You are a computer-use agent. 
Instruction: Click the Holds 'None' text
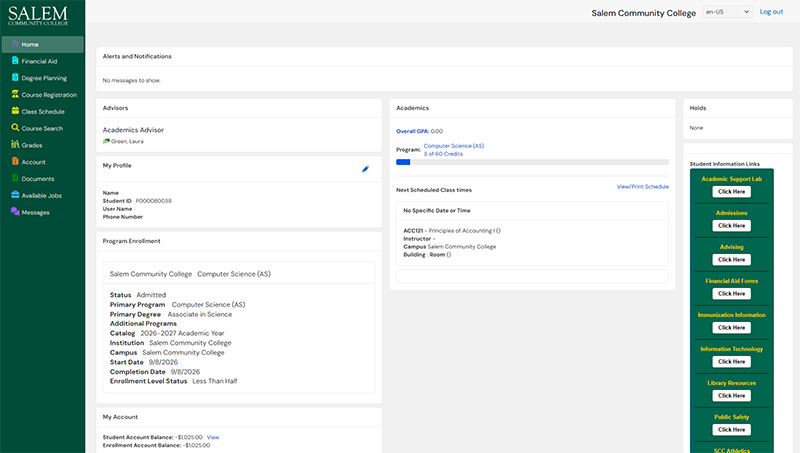coord(696,128)
